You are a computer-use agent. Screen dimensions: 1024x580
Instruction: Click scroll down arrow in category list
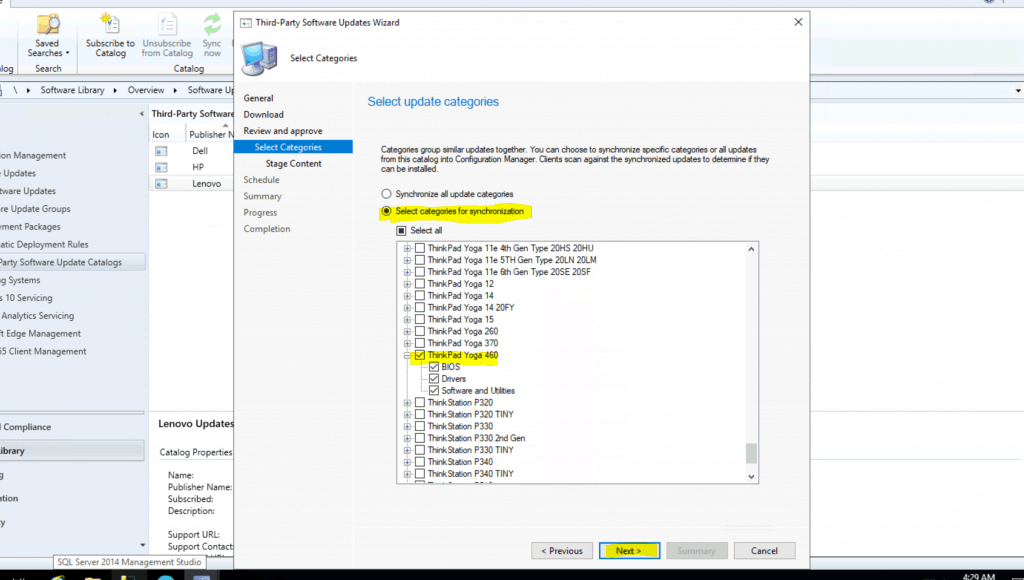(x=751, y=477)
